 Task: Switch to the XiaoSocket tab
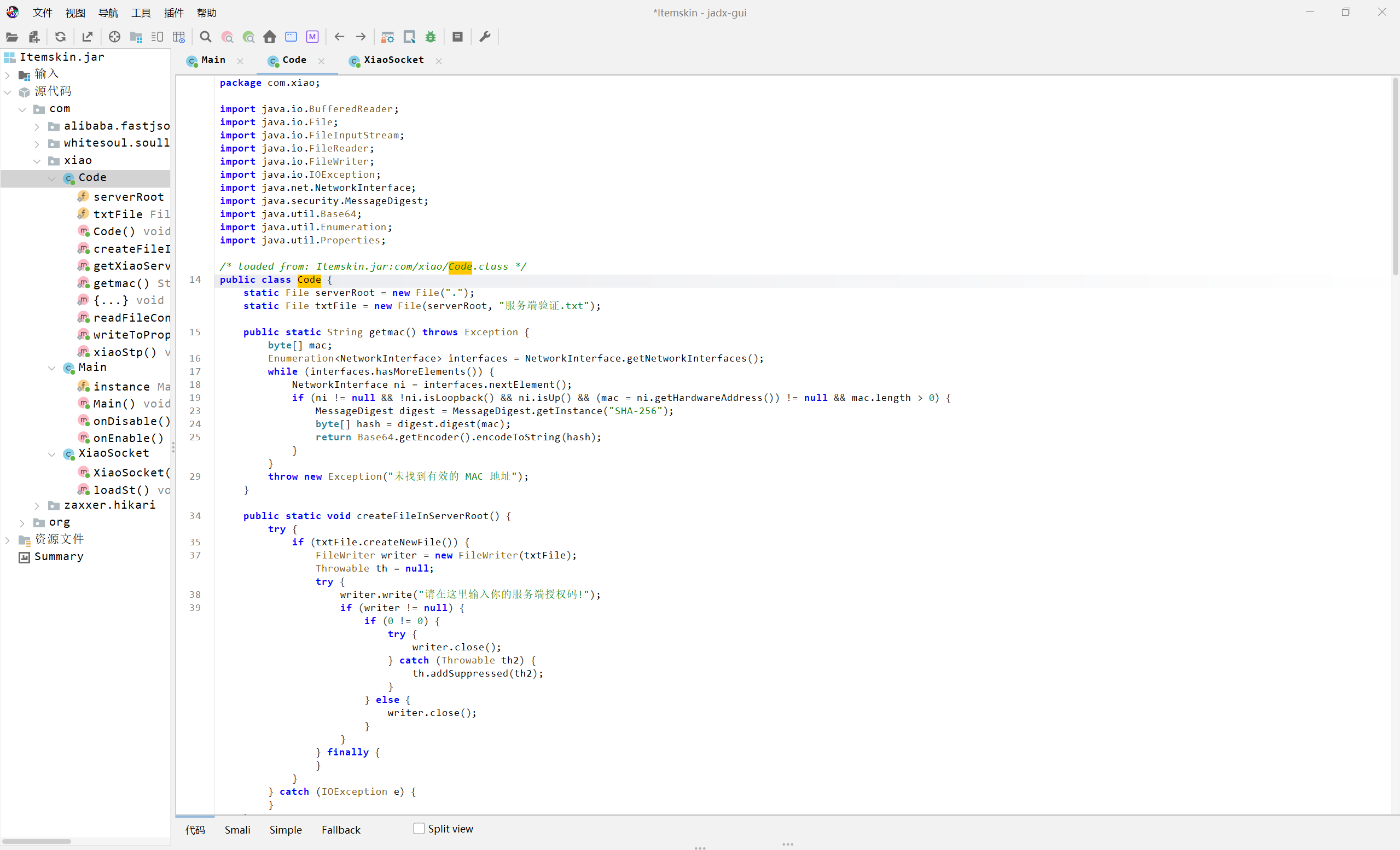[394, 60]
